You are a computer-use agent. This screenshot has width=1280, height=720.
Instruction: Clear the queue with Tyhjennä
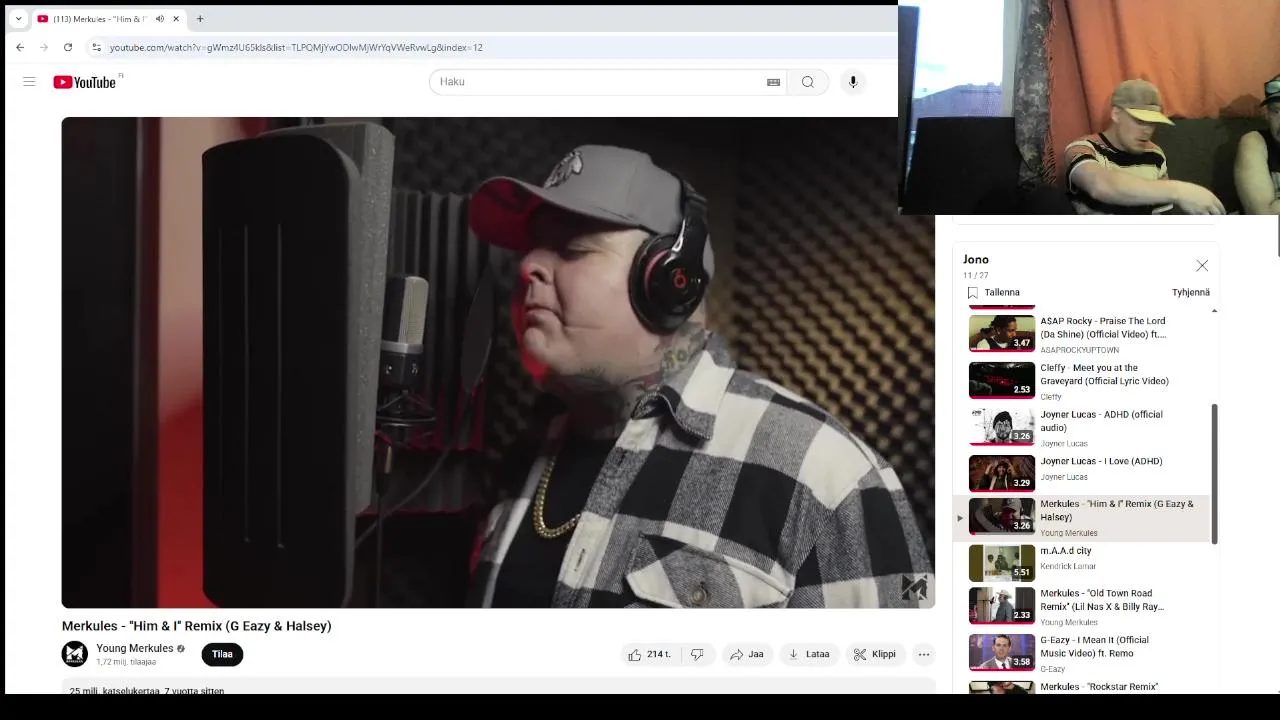tap(1191, 292)
